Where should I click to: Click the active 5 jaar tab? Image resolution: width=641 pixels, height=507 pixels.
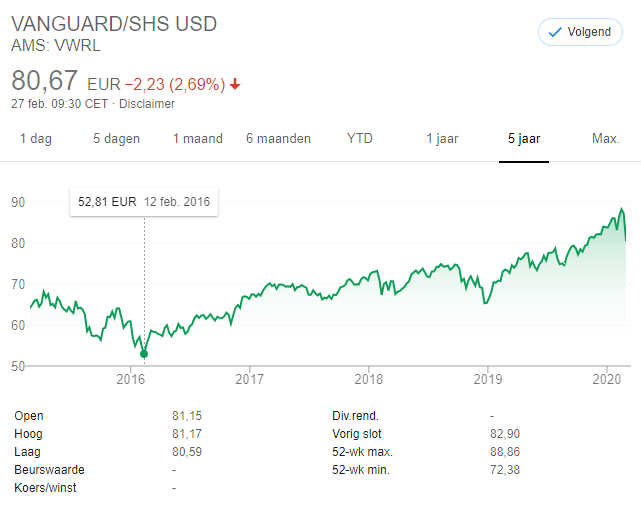[x=524, y=139]
